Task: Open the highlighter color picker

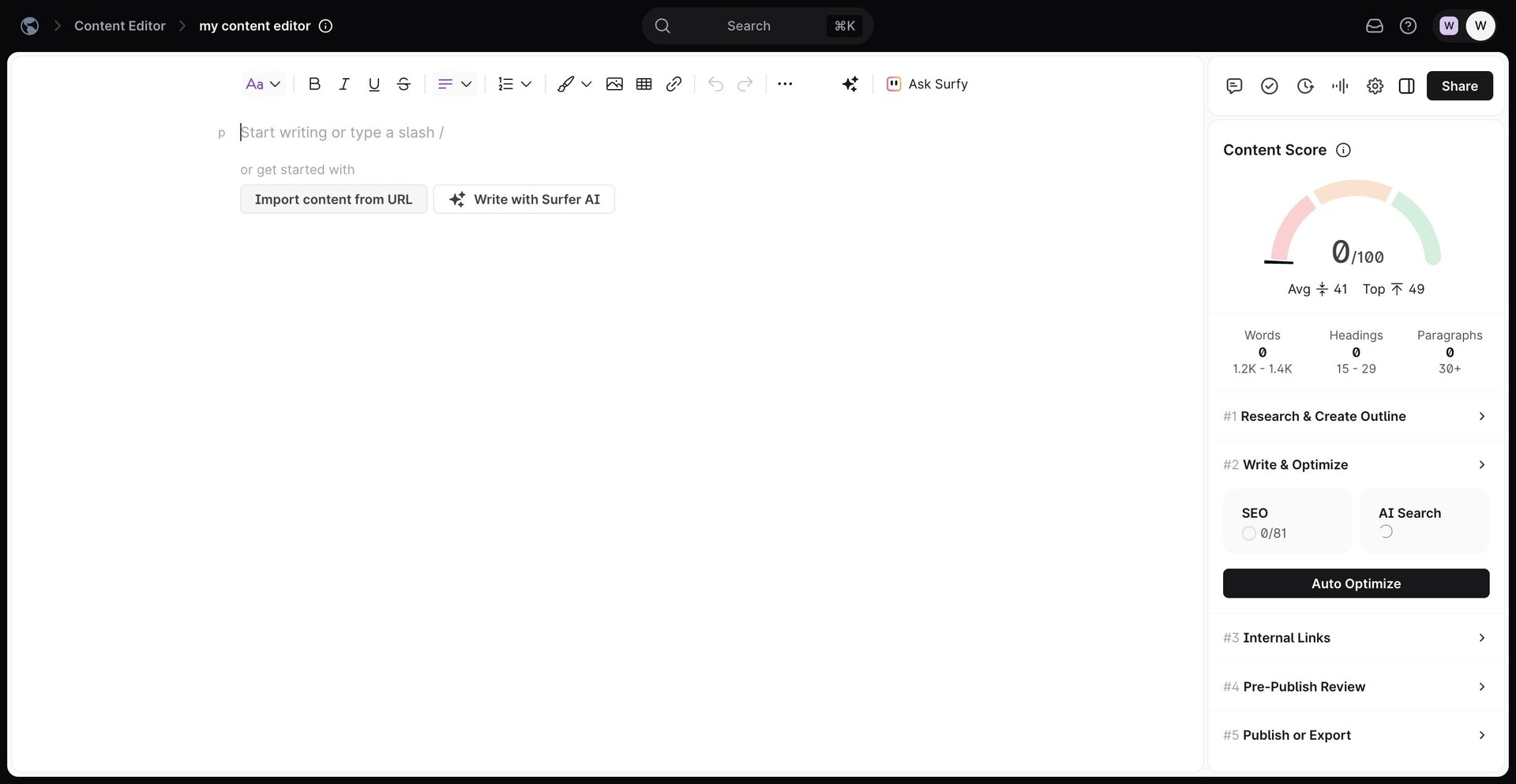Action: pos(574,84)
